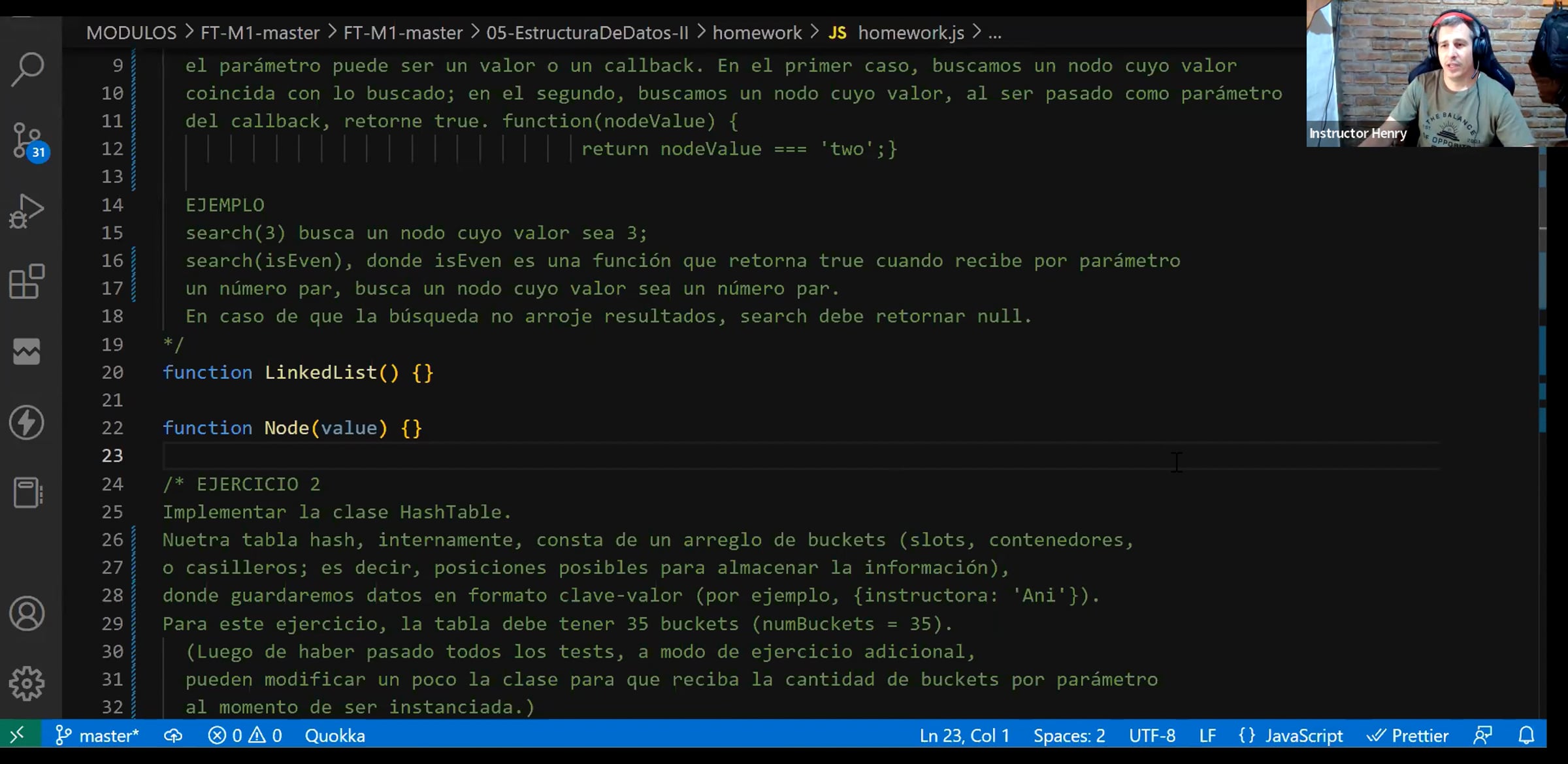Open the Accounts menu icon
Screen dimensions: 1568x764
[27, 613]
